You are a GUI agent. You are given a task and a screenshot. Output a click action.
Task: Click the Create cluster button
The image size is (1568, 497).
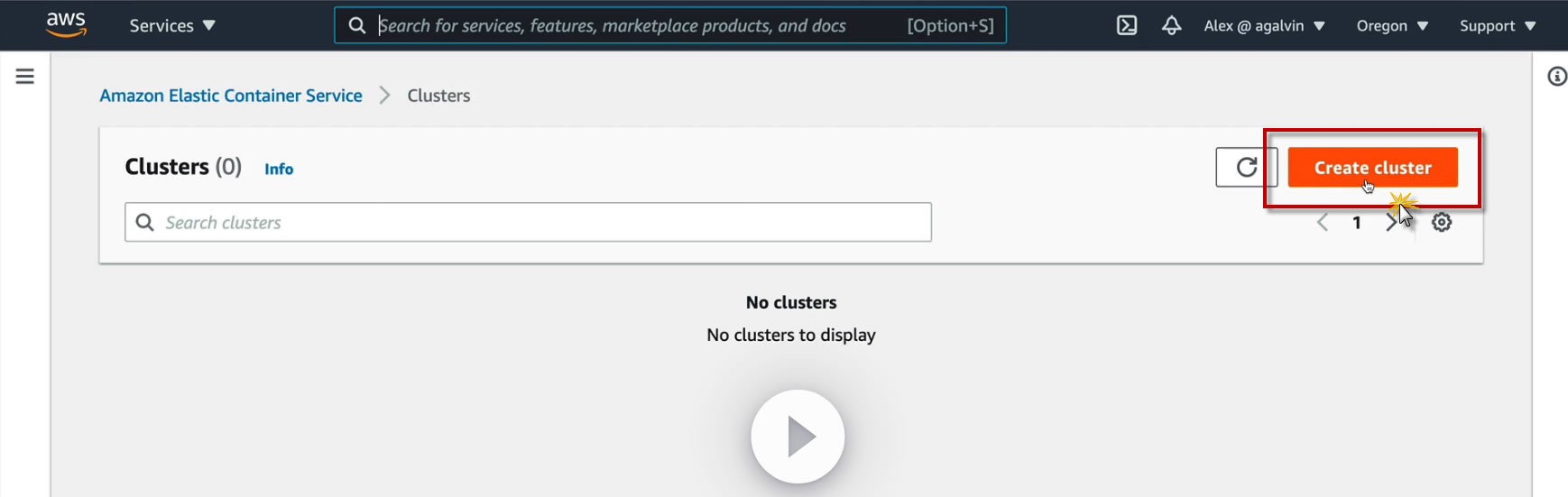tap(1372, 168)
